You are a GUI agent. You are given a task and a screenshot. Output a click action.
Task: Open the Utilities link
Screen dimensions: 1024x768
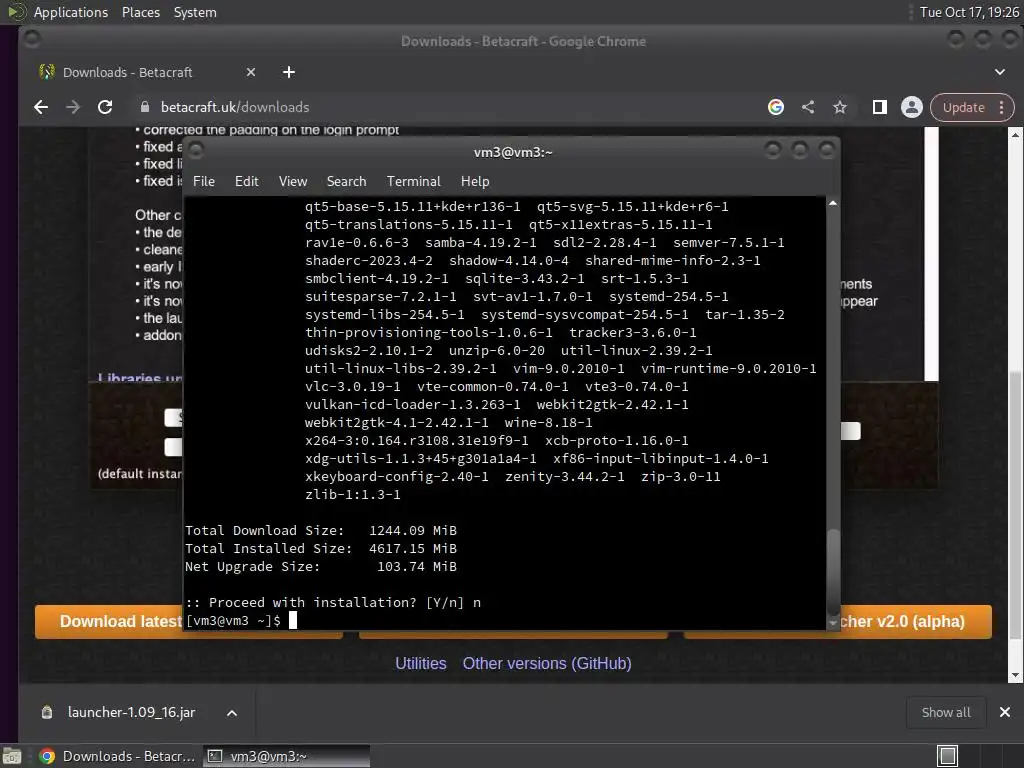coord(421,664)
